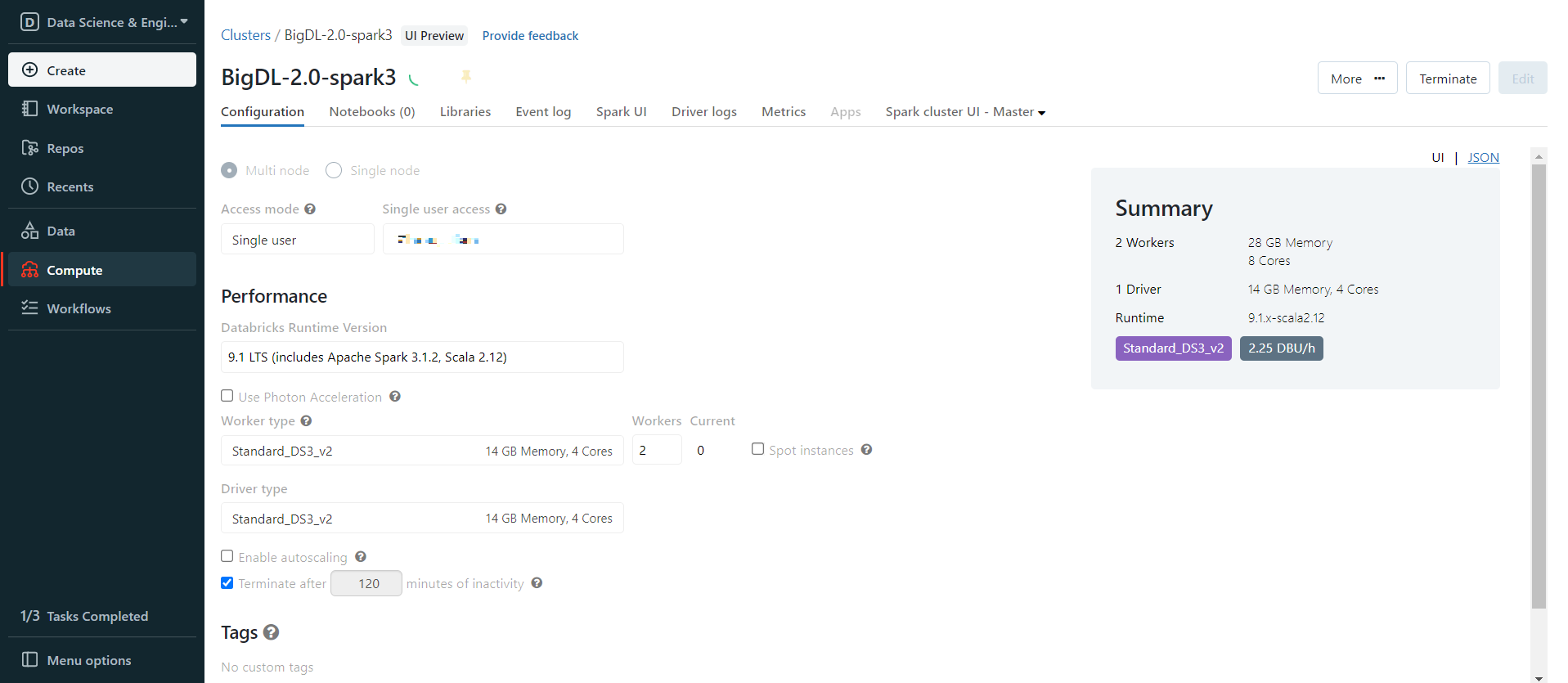
Task: Open the Repos sidebar icon
Action: tap(29, 148)
